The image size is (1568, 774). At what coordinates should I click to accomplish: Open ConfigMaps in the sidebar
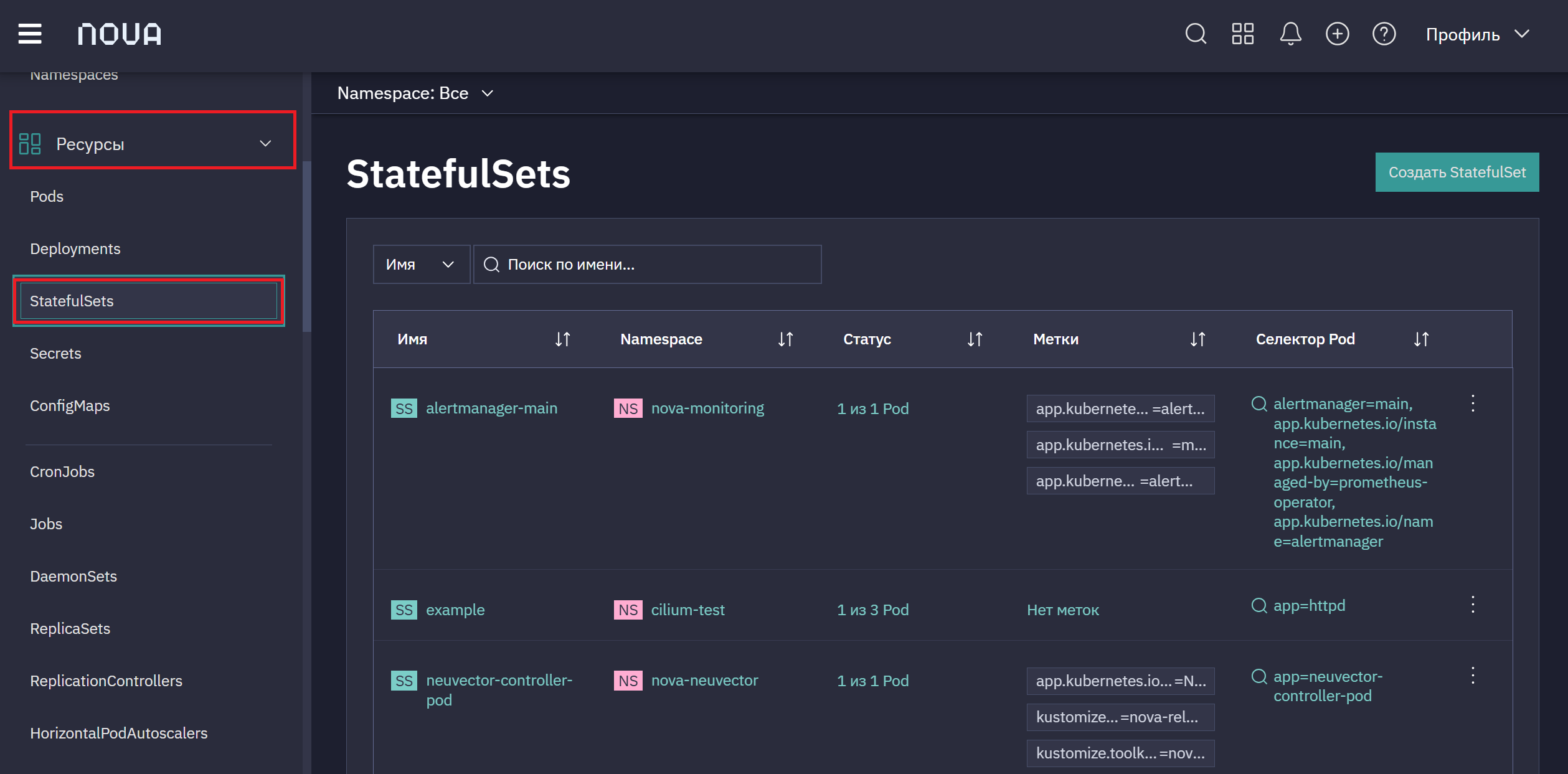70,405
